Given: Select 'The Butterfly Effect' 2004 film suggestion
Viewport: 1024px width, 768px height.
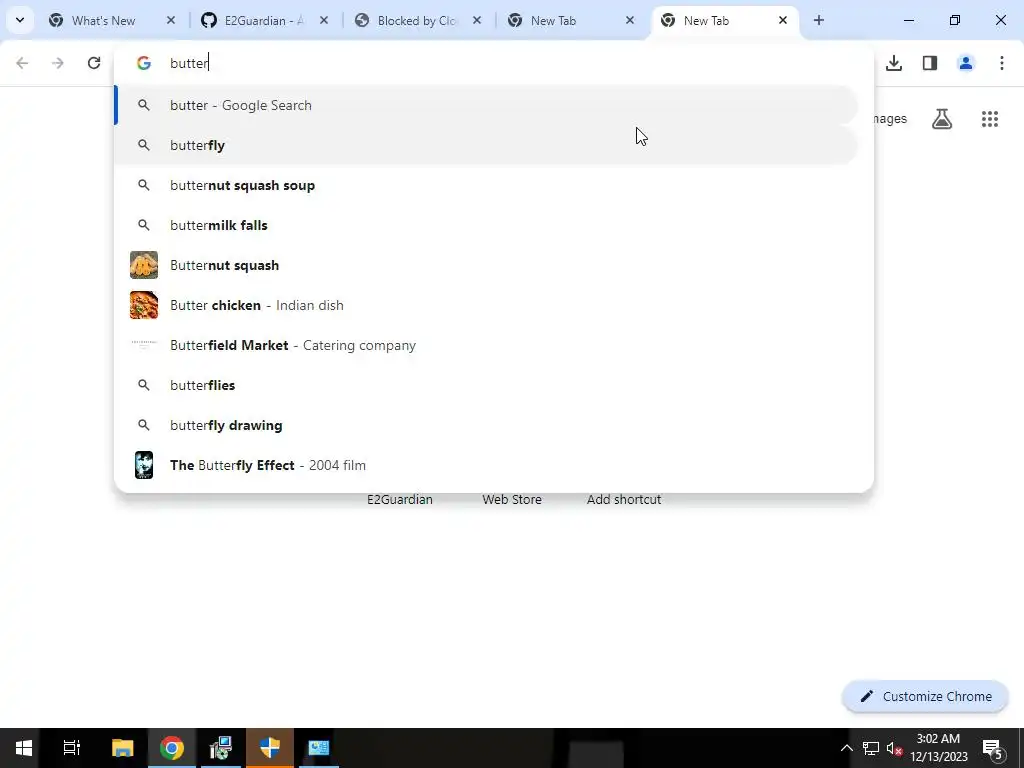Looking at the screenshot, I should [486, 465].
